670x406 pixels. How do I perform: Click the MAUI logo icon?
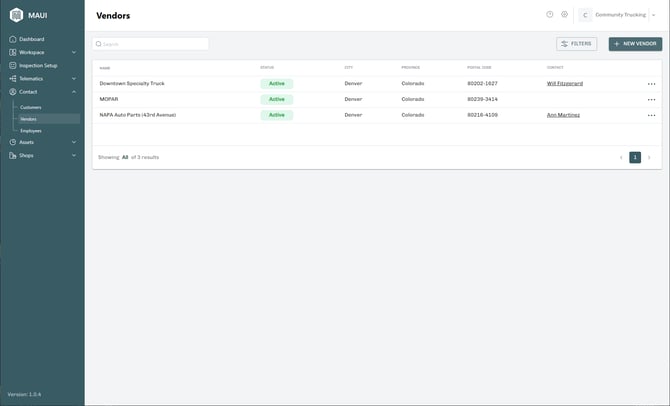[16, 15]
